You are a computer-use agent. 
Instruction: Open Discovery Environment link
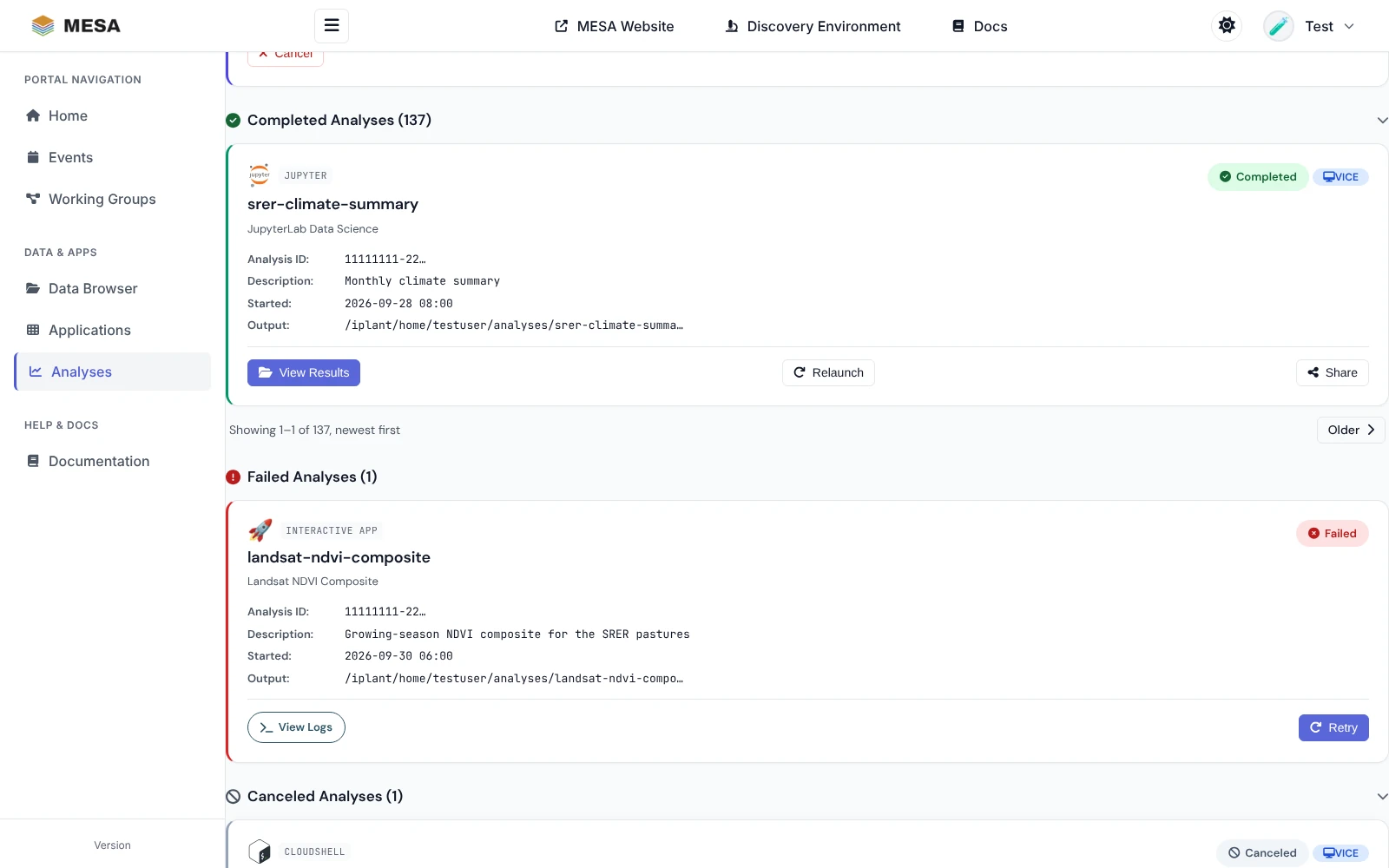[813, 26]
